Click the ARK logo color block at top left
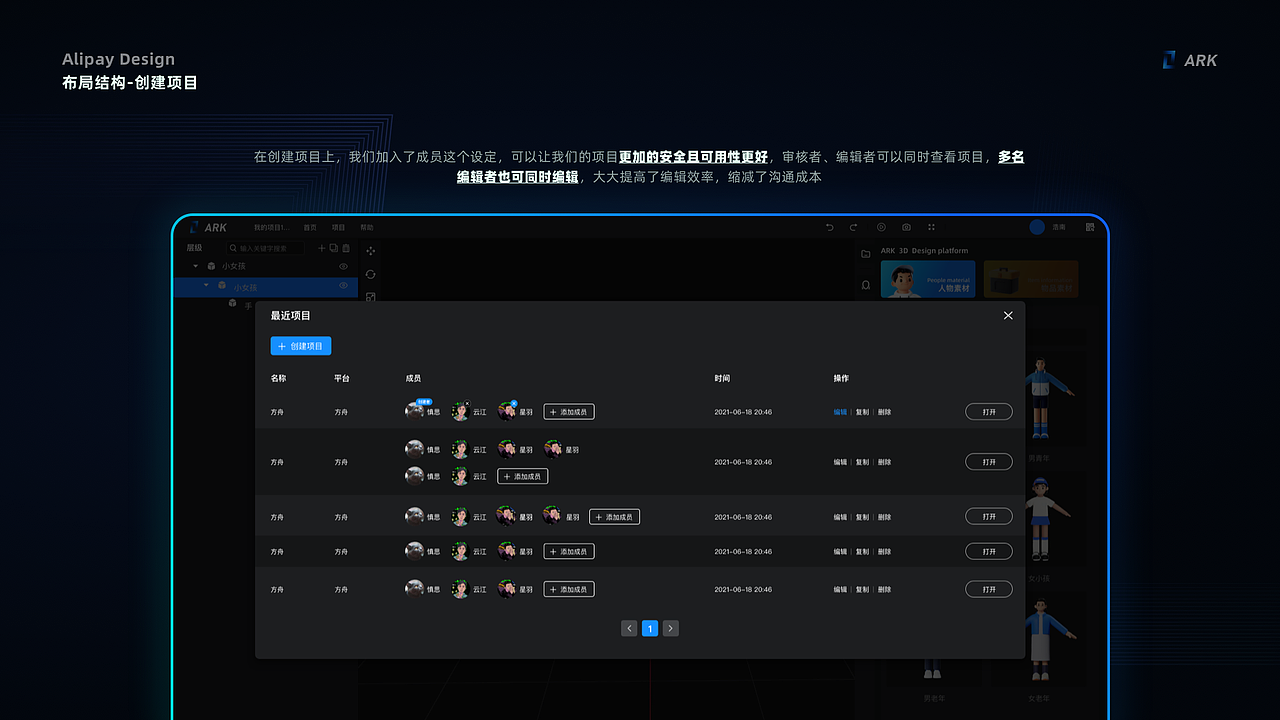 pyautogui.click(x=195, y=227)
